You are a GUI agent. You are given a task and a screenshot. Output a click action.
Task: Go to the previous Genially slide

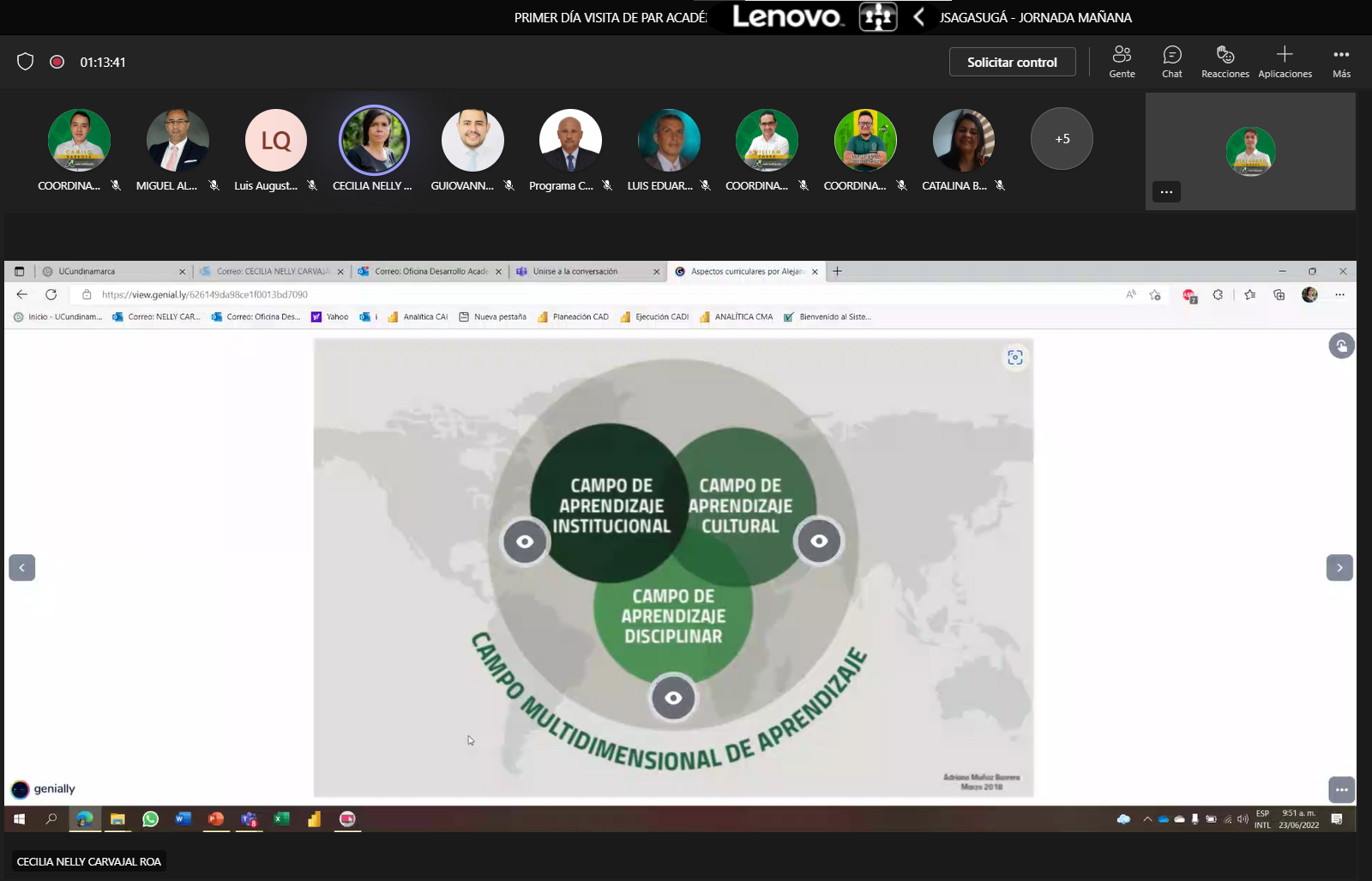[x=22, y=568]
